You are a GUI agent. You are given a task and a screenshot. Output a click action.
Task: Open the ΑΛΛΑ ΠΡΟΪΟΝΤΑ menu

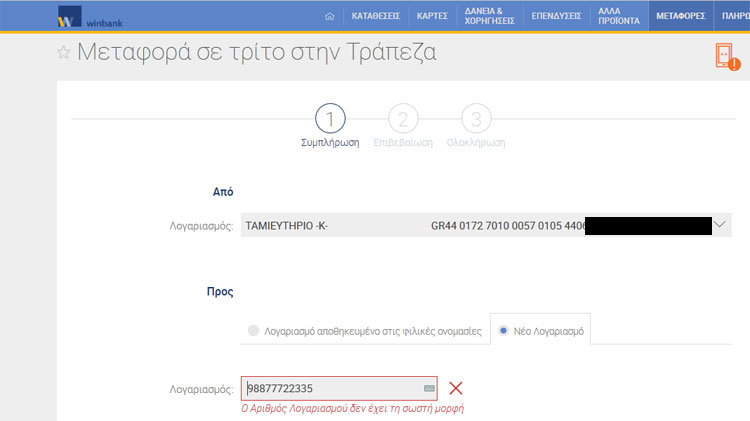pyautogui.click(x=618, y=16)
